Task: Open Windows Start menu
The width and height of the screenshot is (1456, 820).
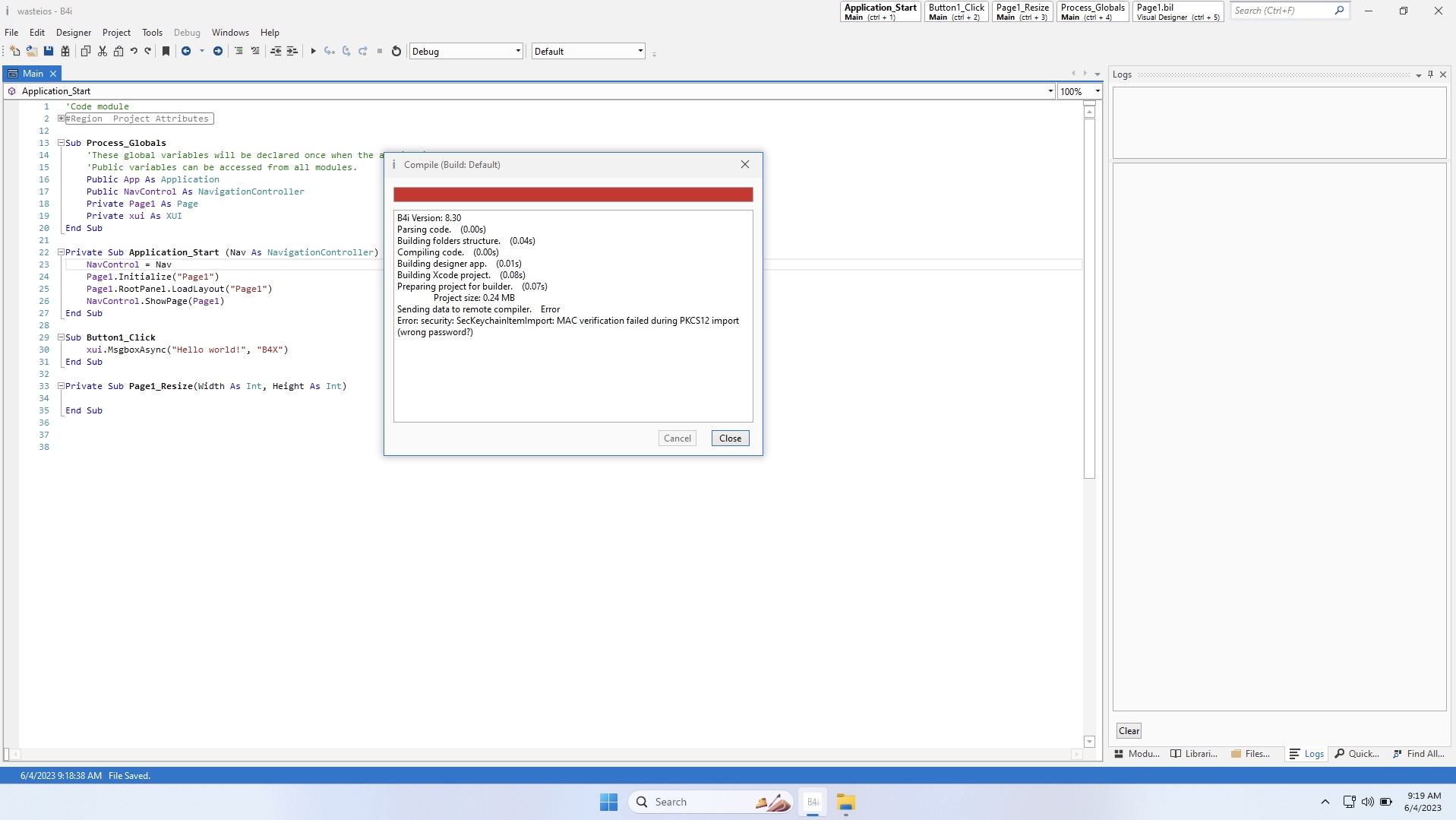Action: [608, 802]
